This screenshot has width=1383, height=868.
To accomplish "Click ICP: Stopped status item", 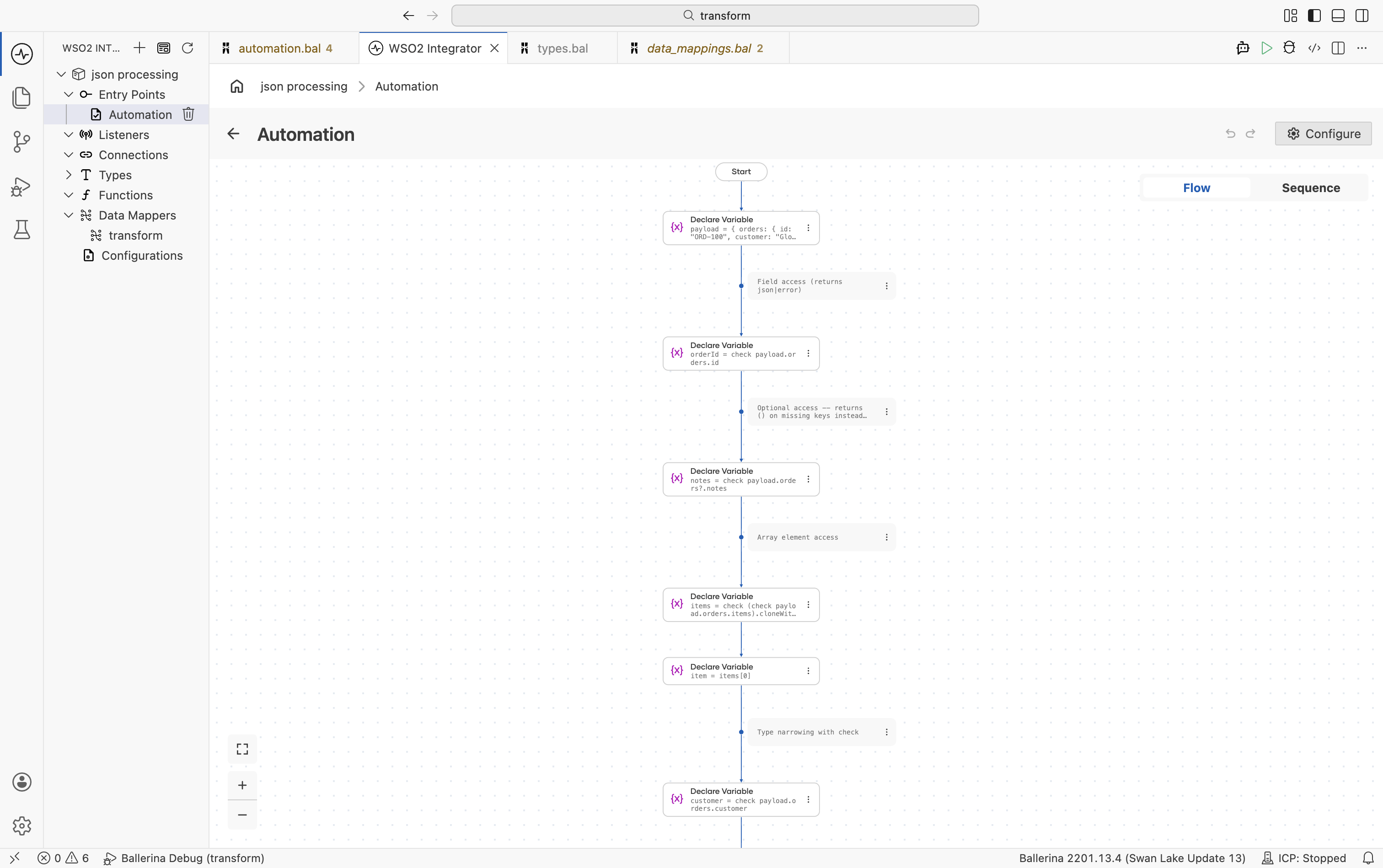I will point(1304,857).
